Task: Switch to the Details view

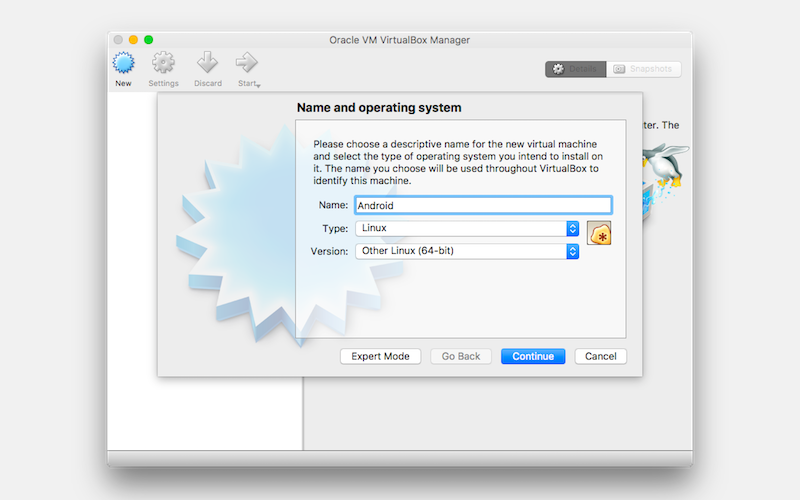Action: [x=576, y=69]
